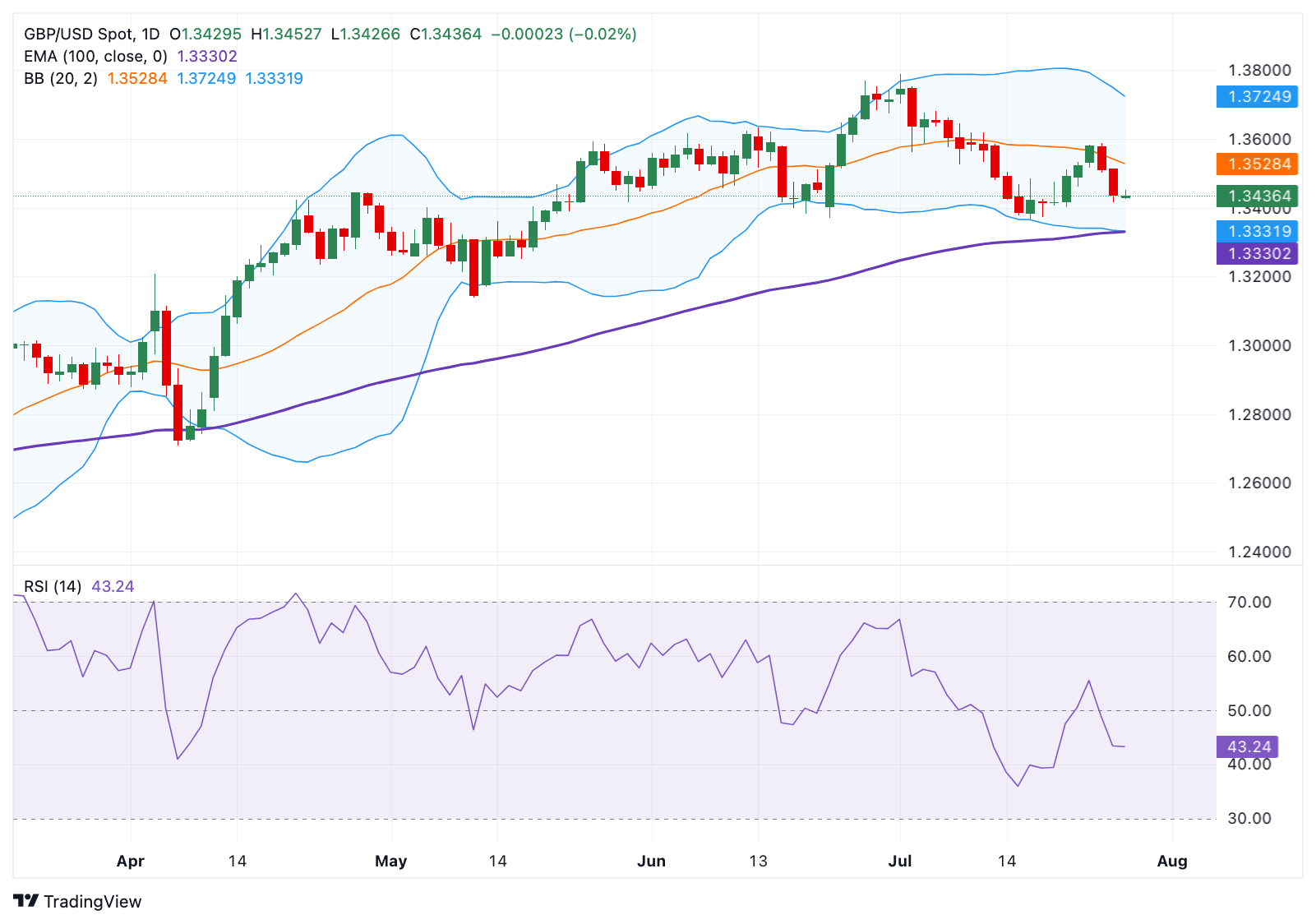
Task: Select the blue 1.33319 lower band price tag
Action: point(1258,231)
